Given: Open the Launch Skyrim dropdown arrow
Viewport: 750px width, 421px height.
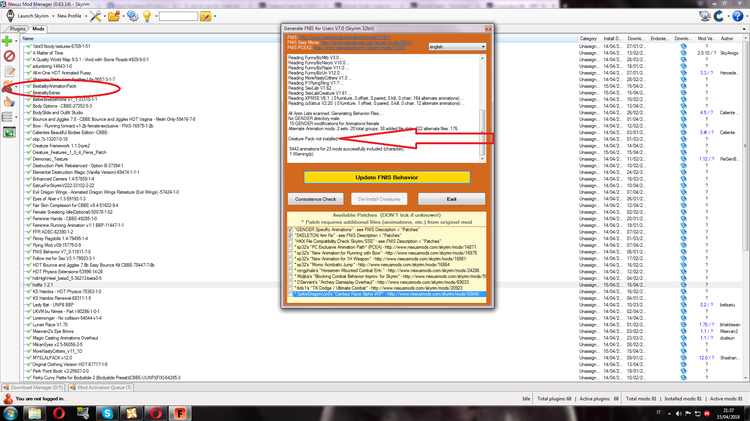Looking at the screenshot, I should click(x=53, y=16).
